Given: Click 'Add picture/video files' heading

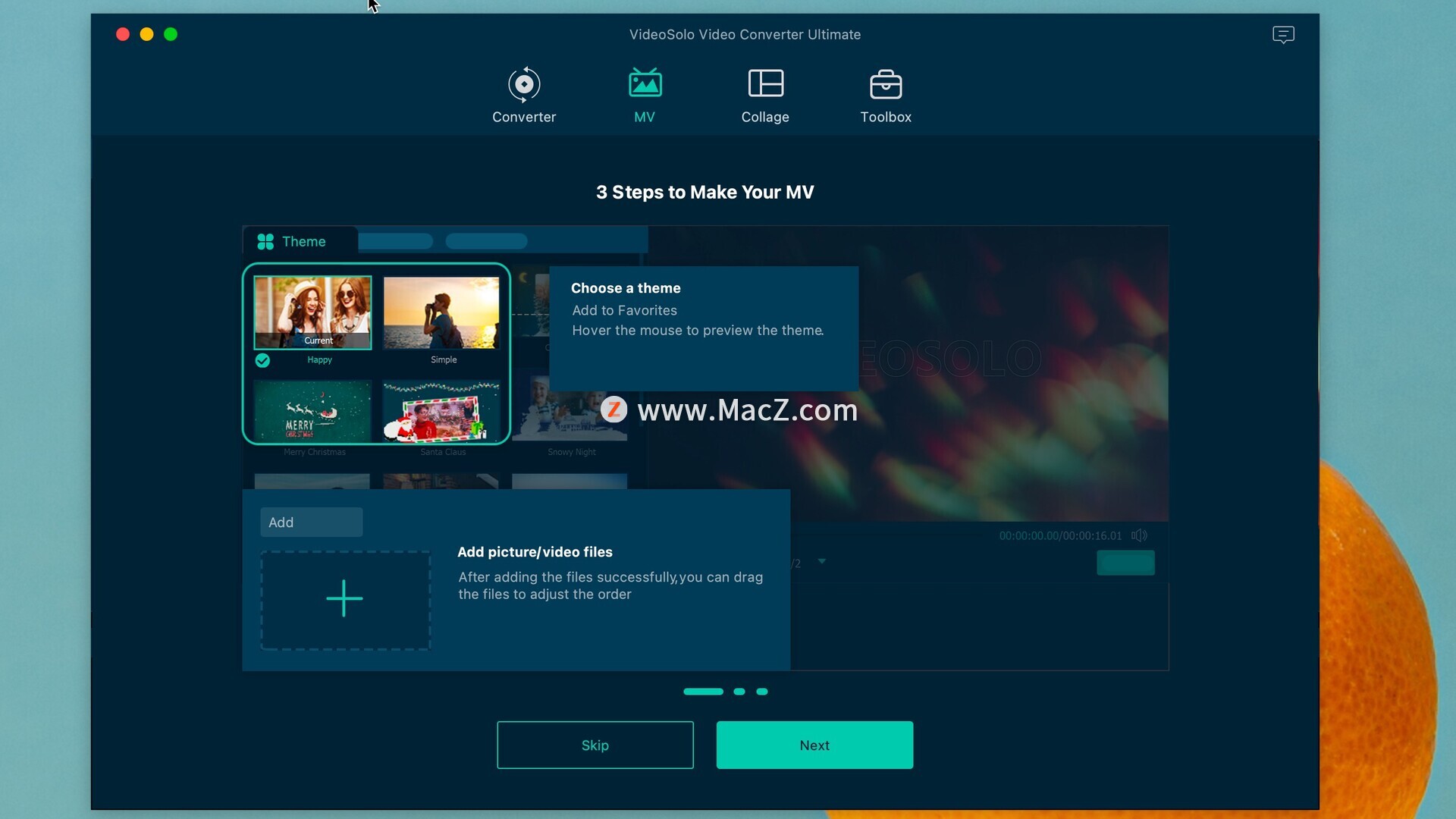Looking at the screenshot, I should 535,552.
